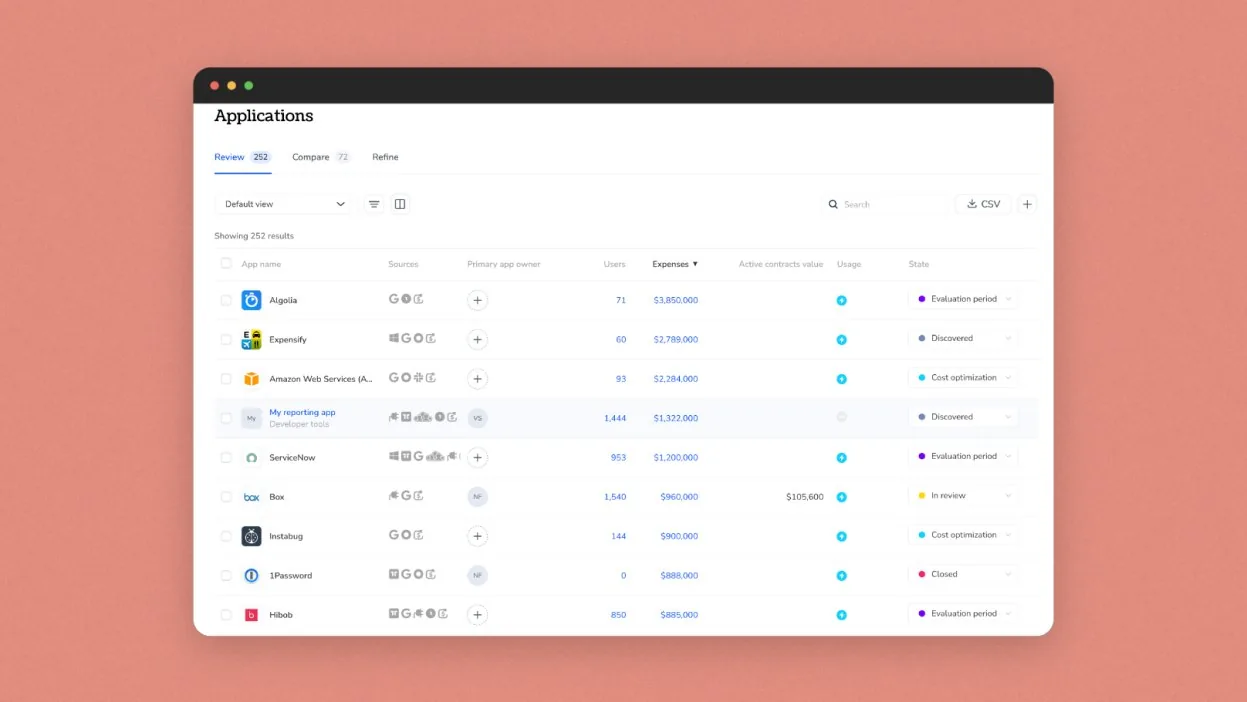Open Expensify state dropdown Discovered
The image size is (1247, 702).
964,338
